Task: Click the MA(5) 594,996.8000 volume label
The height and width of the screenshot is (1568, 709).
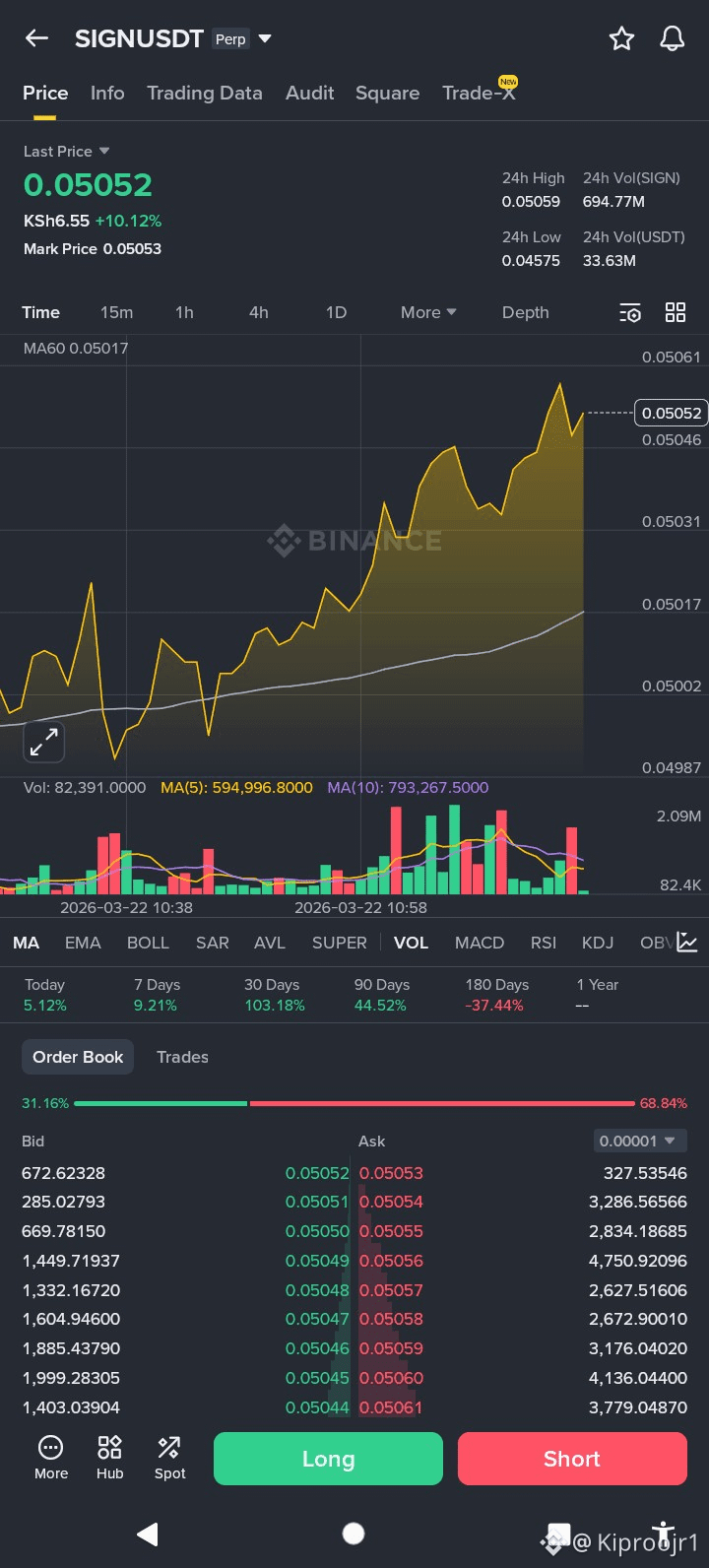Action: tap(236, 788)
